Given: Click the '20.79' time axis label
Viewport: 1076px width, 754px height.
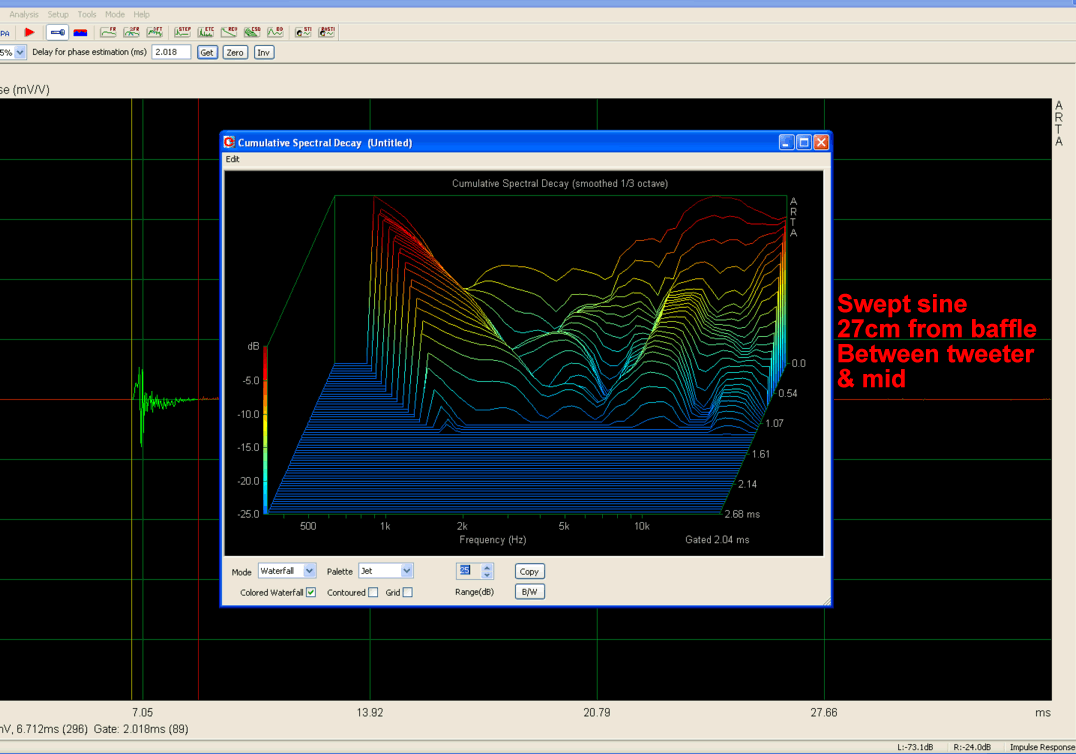Looking at the screenshot, I should 597,713.
